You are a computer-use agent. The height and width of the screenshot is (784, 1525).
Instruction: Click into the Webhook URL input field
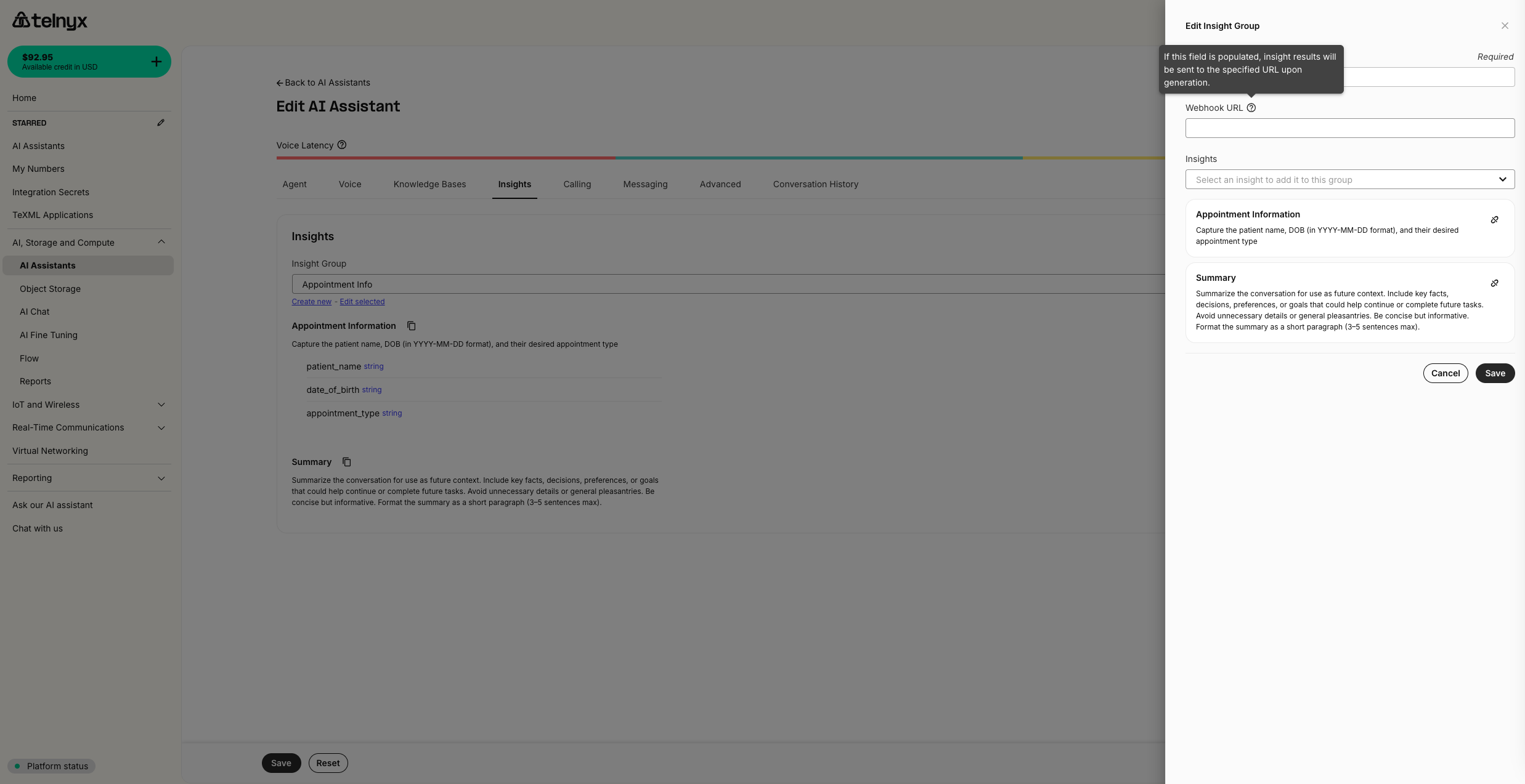(1349, 128)
